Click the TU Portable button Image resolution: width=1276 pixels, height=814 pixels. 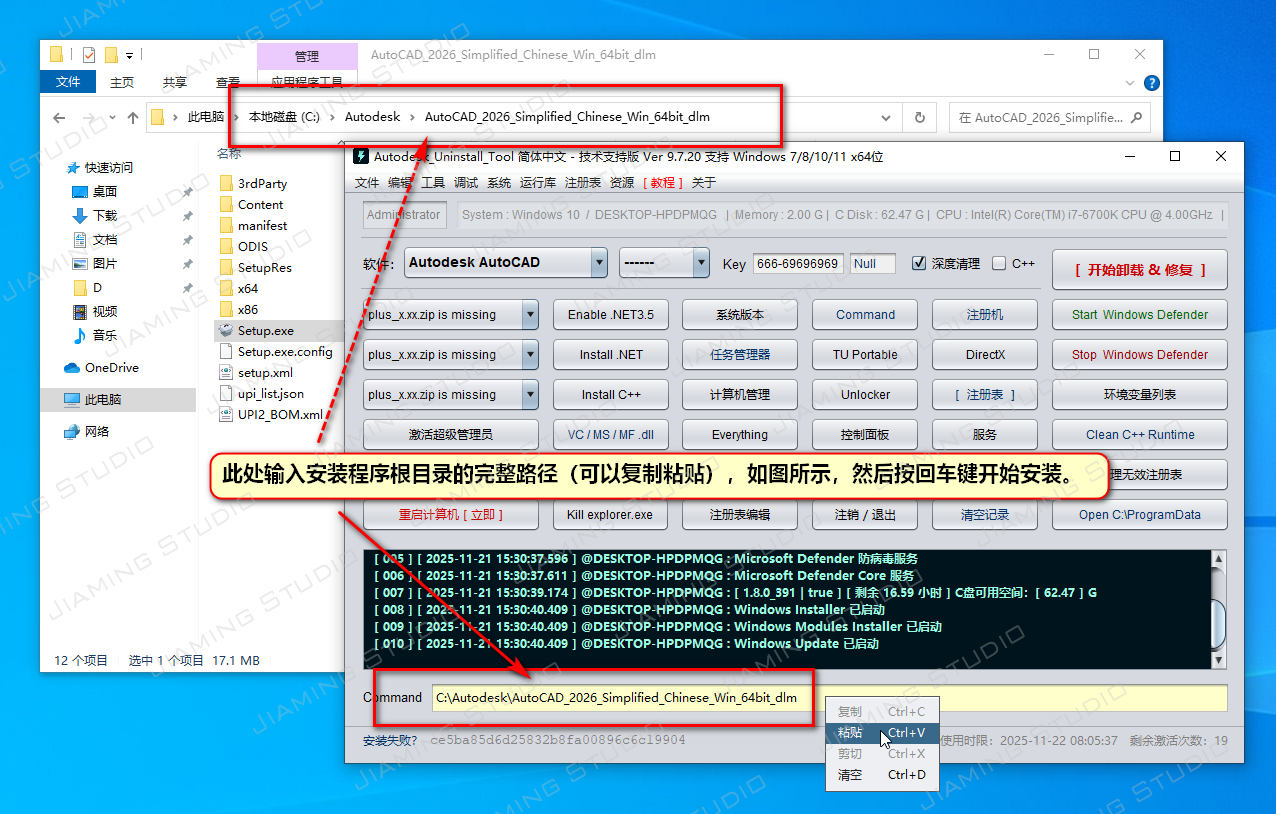[x=865, y=354]
